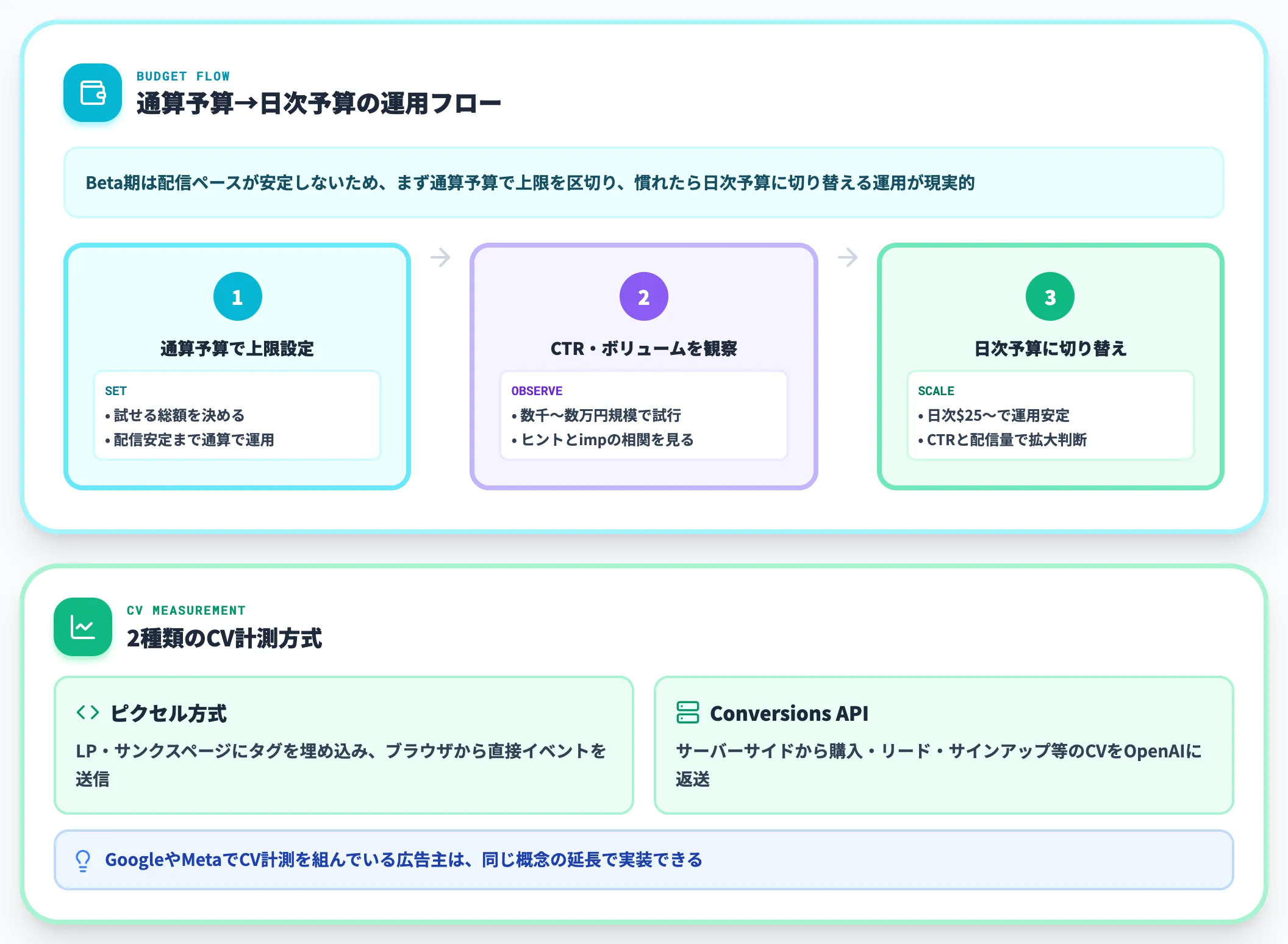Click the Conversions API description starting with サーバーサイド
The height and width of the screenshot is (944, 1288).
pyautogui.click(x=939, y=765)
